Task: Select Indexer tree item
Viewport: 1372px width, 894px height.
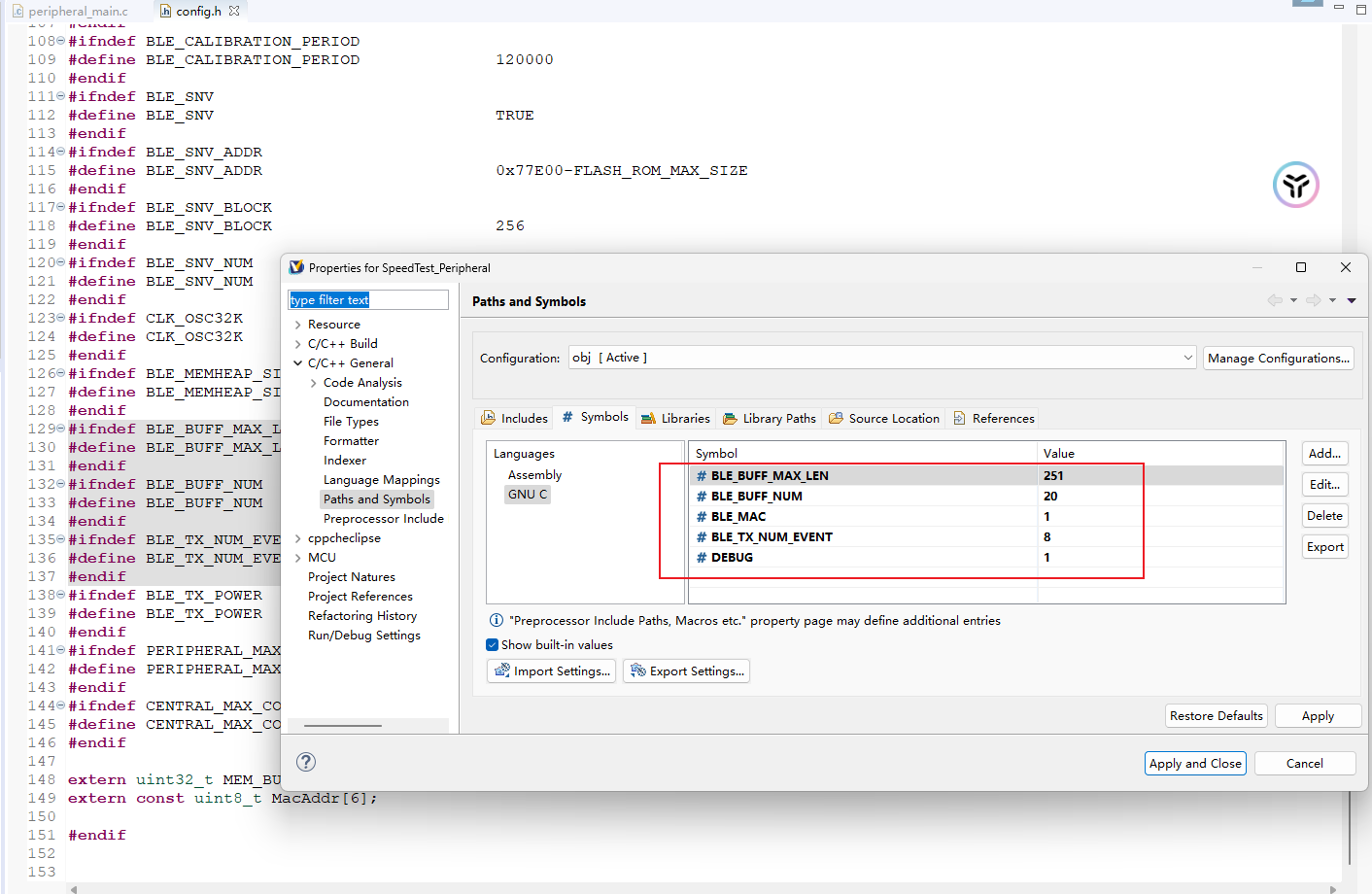Action: tap(345, 460)
